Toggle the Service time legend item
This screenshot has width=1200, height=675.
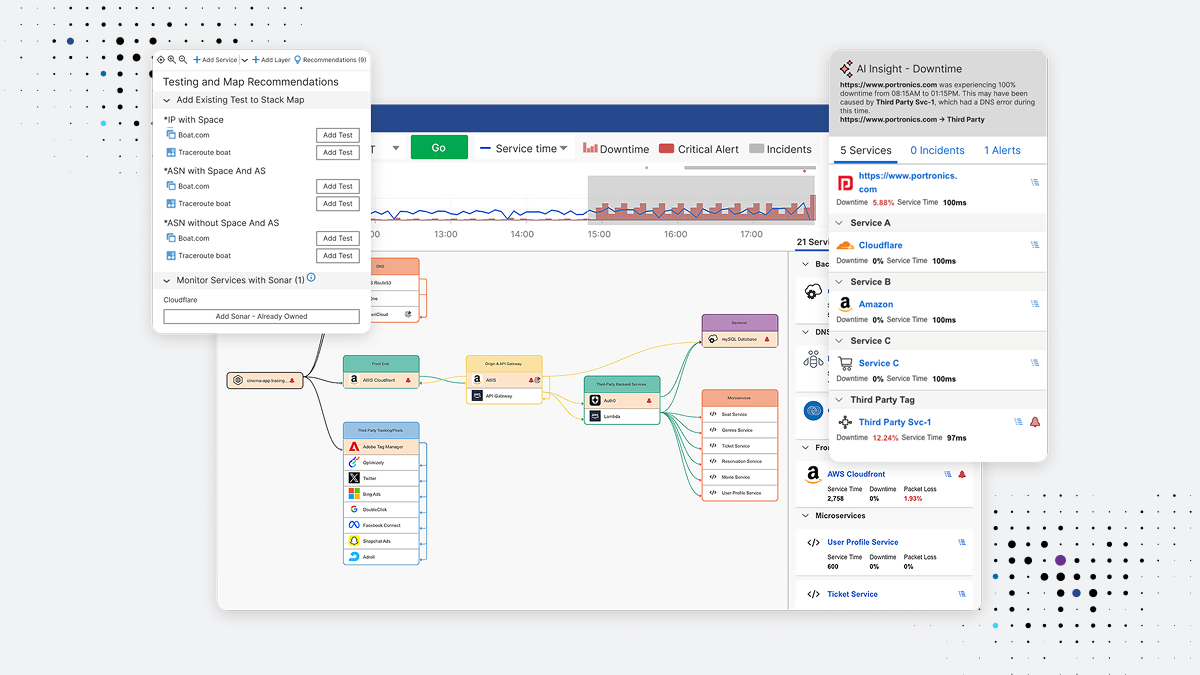(524, 149)
